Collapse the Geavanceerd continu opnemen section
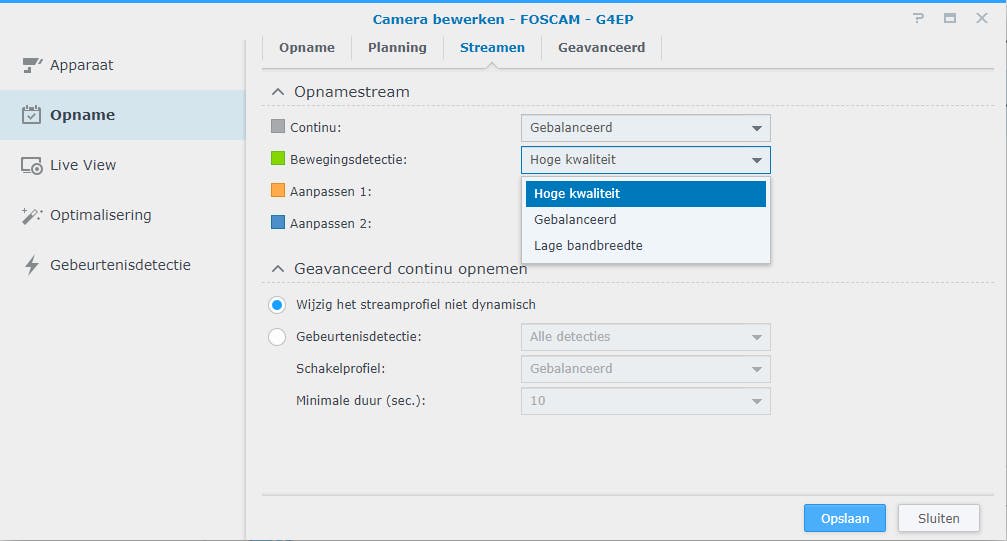Viewport: 1007px width, 541px height. (x=278, y=269)
